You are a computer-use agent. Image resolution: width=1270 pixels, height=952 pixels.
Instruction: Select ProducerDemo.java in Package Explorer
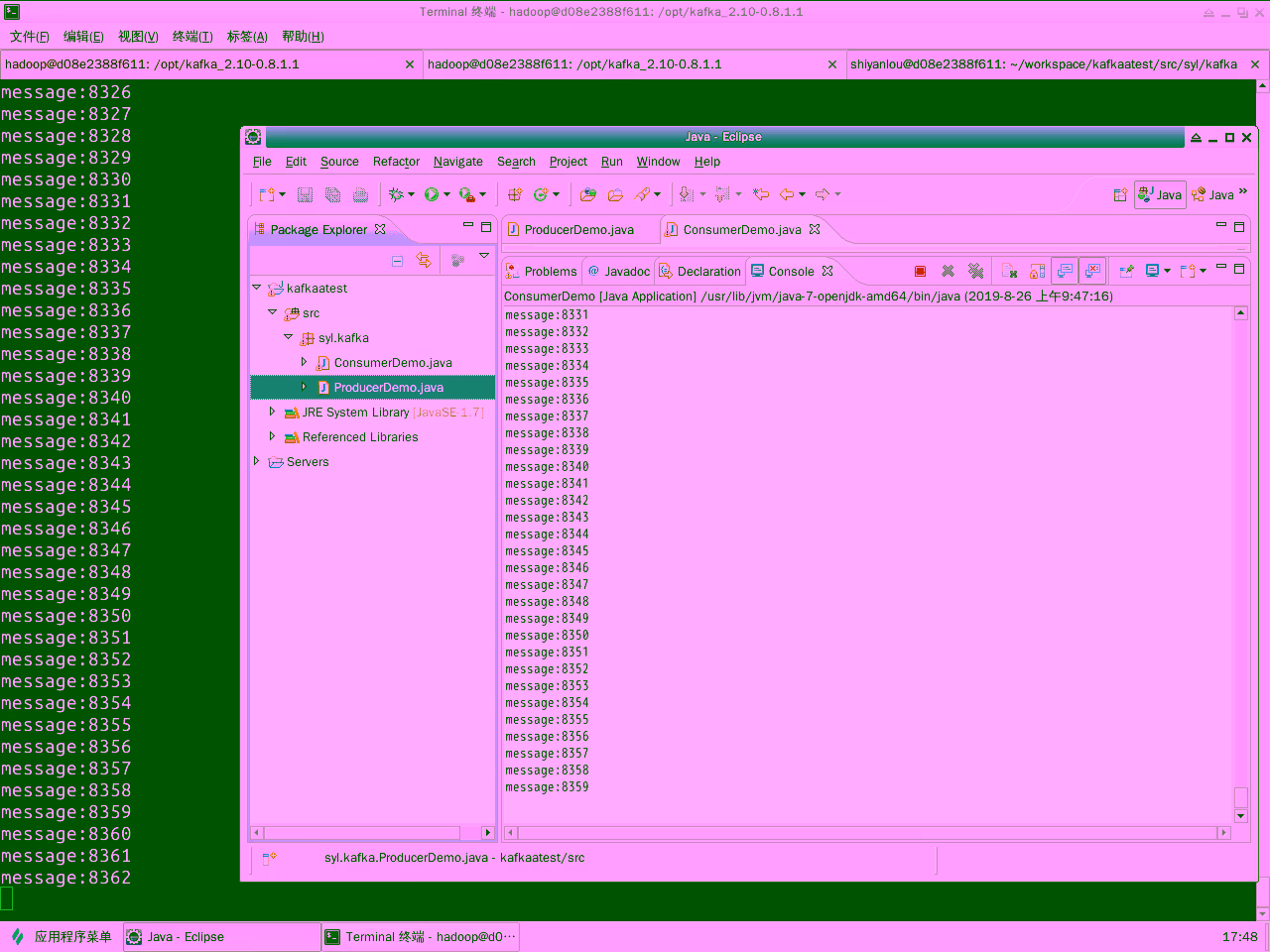(372, 387)
